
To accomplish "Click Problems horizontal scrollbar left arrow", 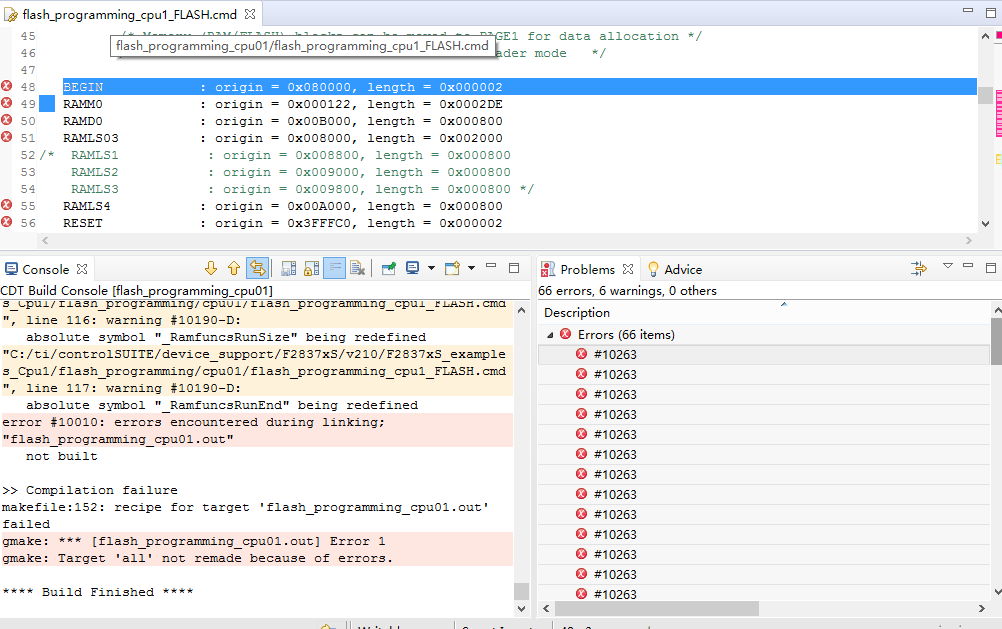I will click(x=546, y=609).
